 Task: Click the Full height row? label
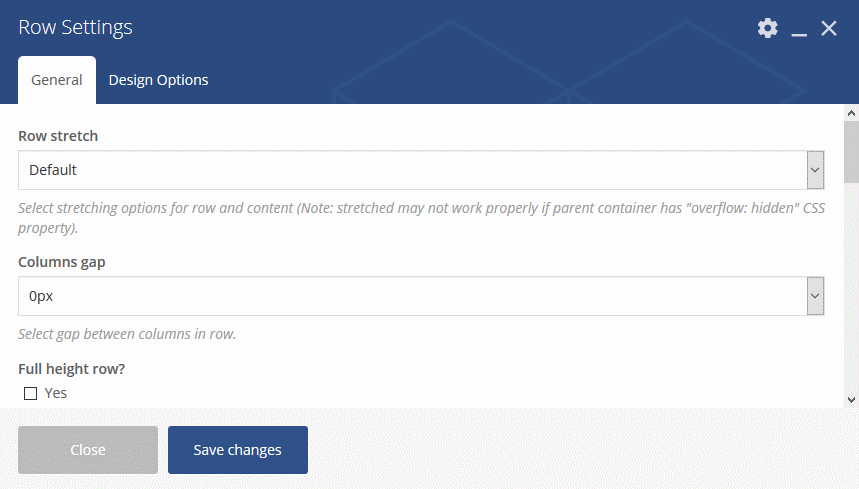72,369
